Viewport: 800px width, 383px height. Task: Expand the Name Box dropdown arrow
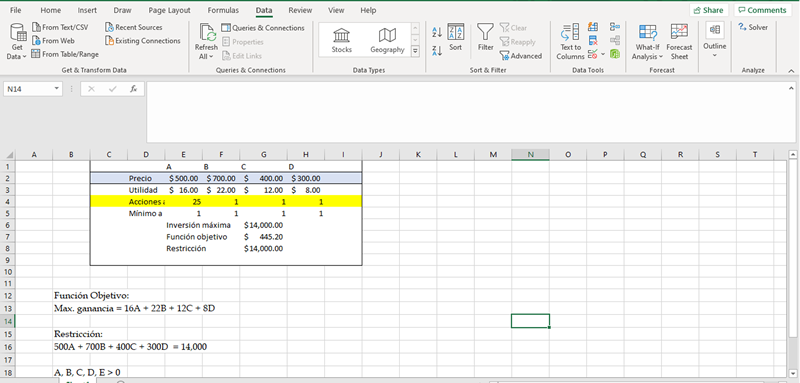point(56,89)
